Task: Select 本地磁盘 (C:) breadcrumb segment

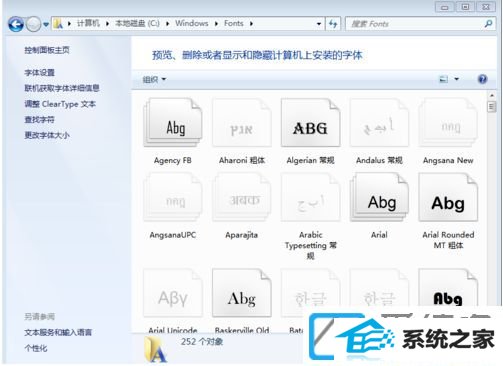Action: 137,23
